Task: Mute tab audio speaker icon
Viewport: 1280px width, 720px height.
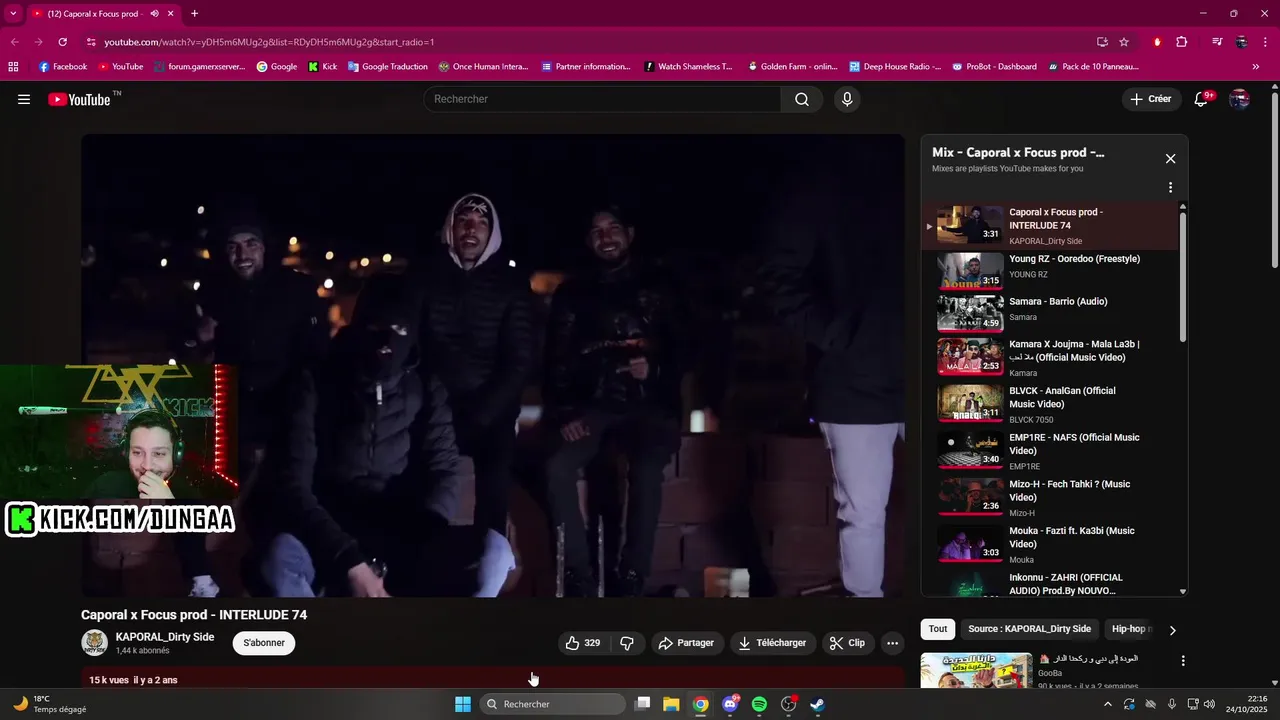Action: click(154, 14)
